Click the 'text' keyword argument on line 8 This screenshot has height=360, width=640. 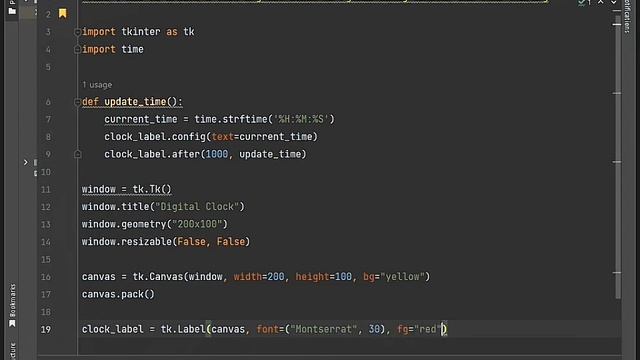222,137
